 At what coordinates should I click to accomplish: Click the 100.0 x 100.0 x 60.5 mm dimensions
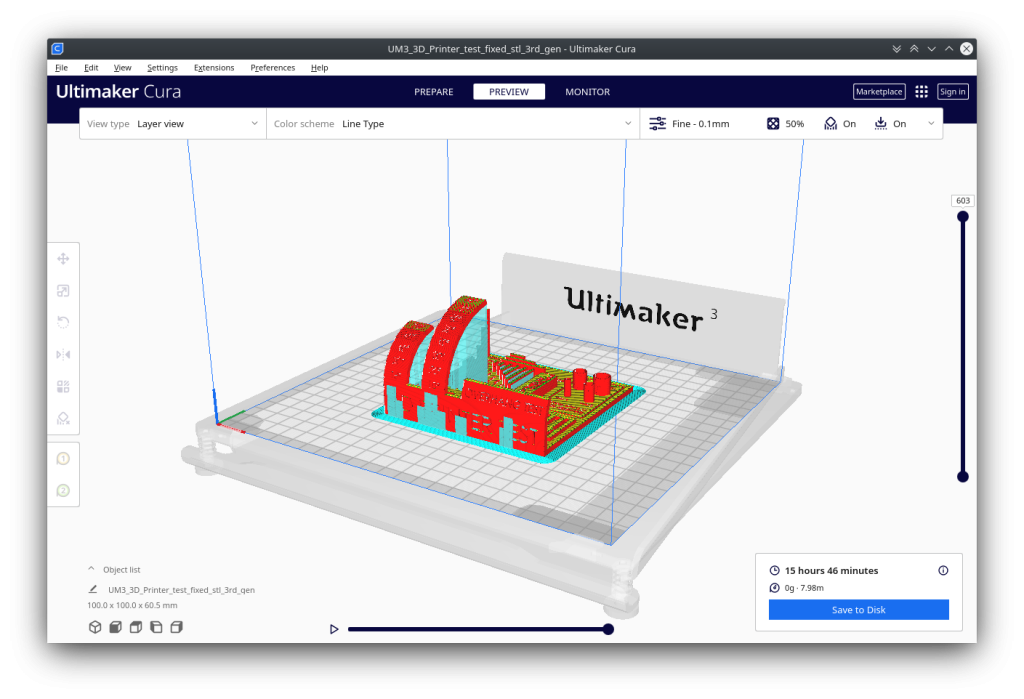pos(133,606)
